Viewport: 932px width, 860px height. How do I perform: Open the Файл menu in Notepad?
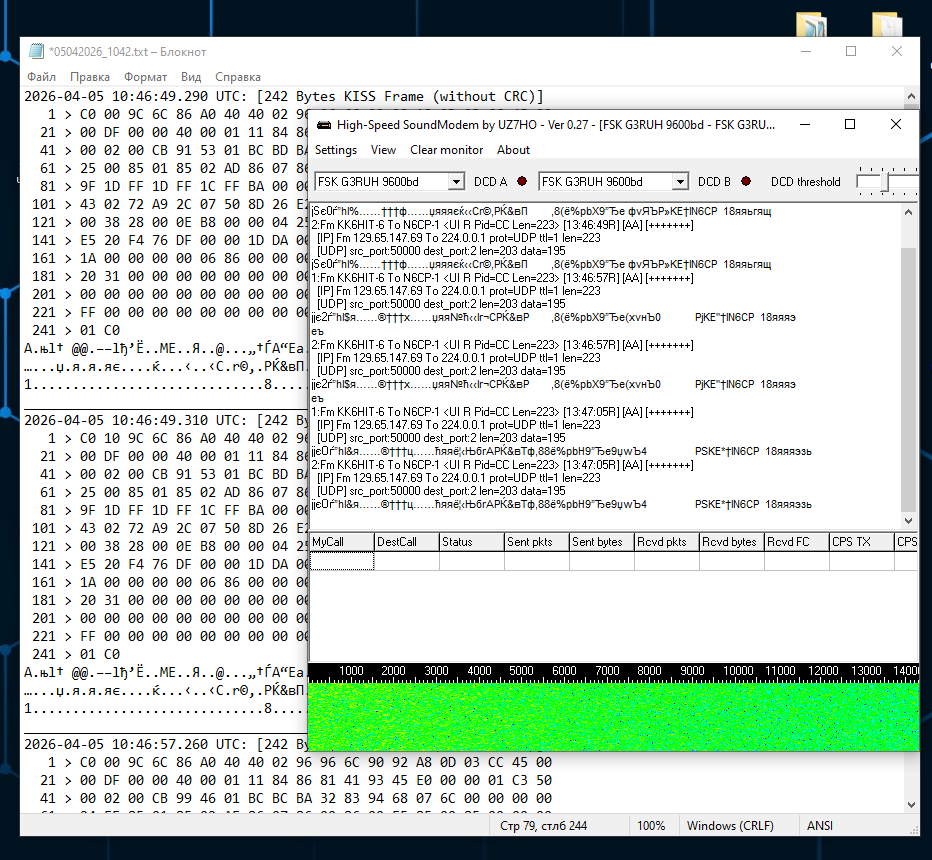click(x=41, y=77)
